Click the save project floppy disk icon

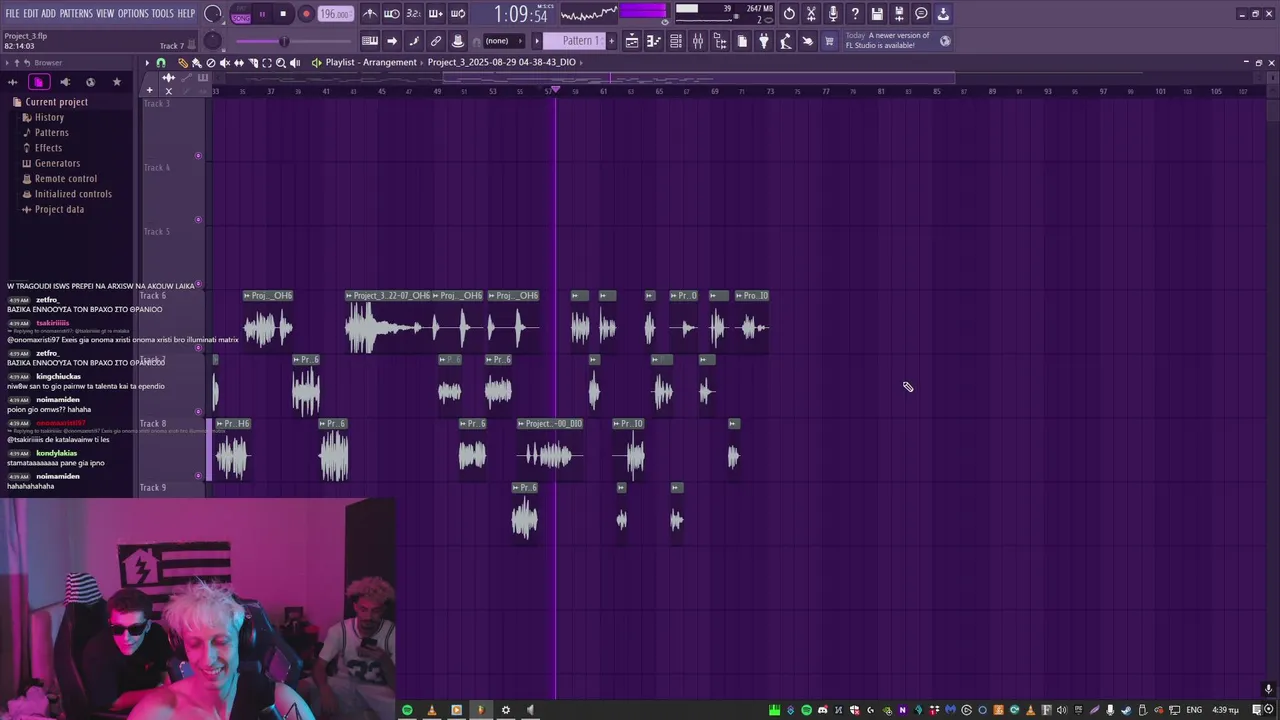coord(877,14)
